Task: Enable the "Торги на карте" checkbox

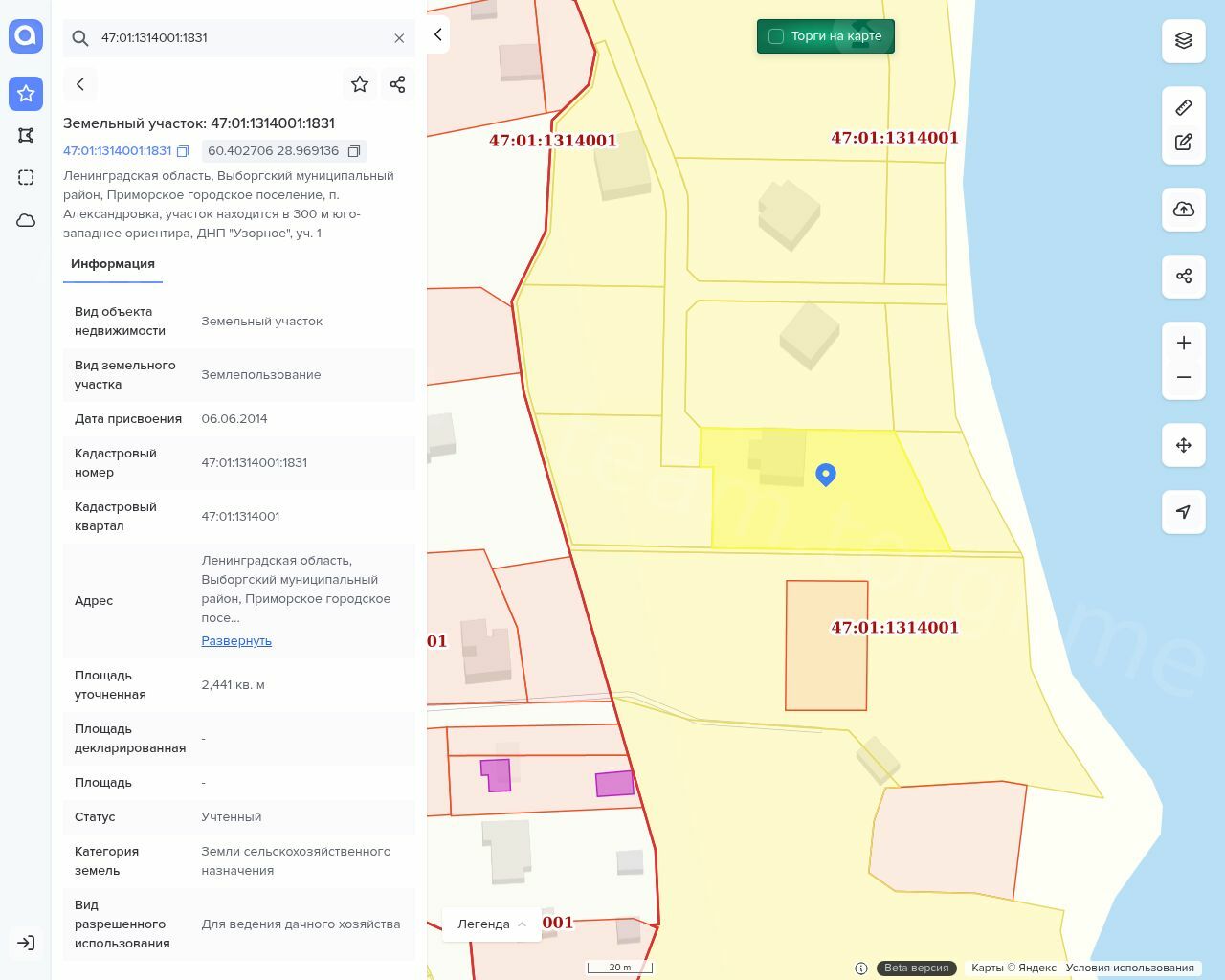Action: [776, 36]
